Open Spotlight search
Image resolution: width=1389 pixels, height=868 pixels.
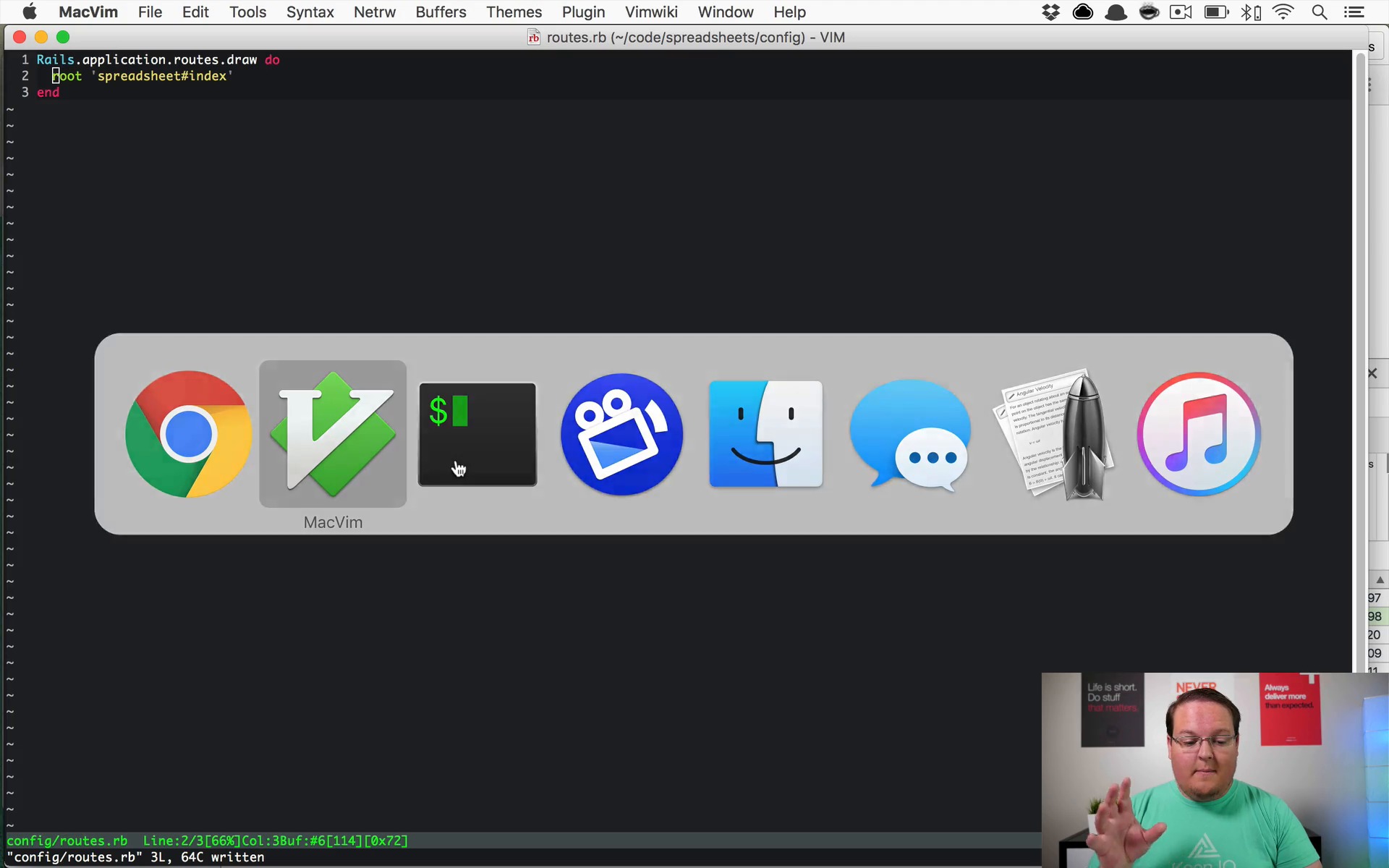point(1320,12)
